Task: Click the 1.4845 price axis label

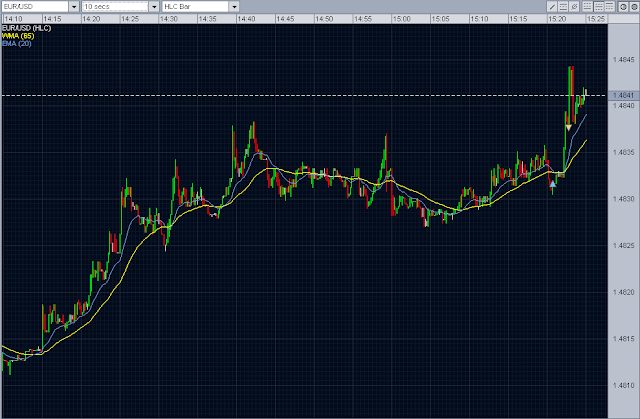Action: [x=623, y=60]
